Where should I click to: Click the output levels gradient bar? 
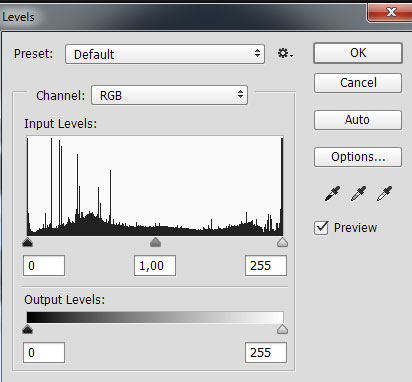(155, 317)
